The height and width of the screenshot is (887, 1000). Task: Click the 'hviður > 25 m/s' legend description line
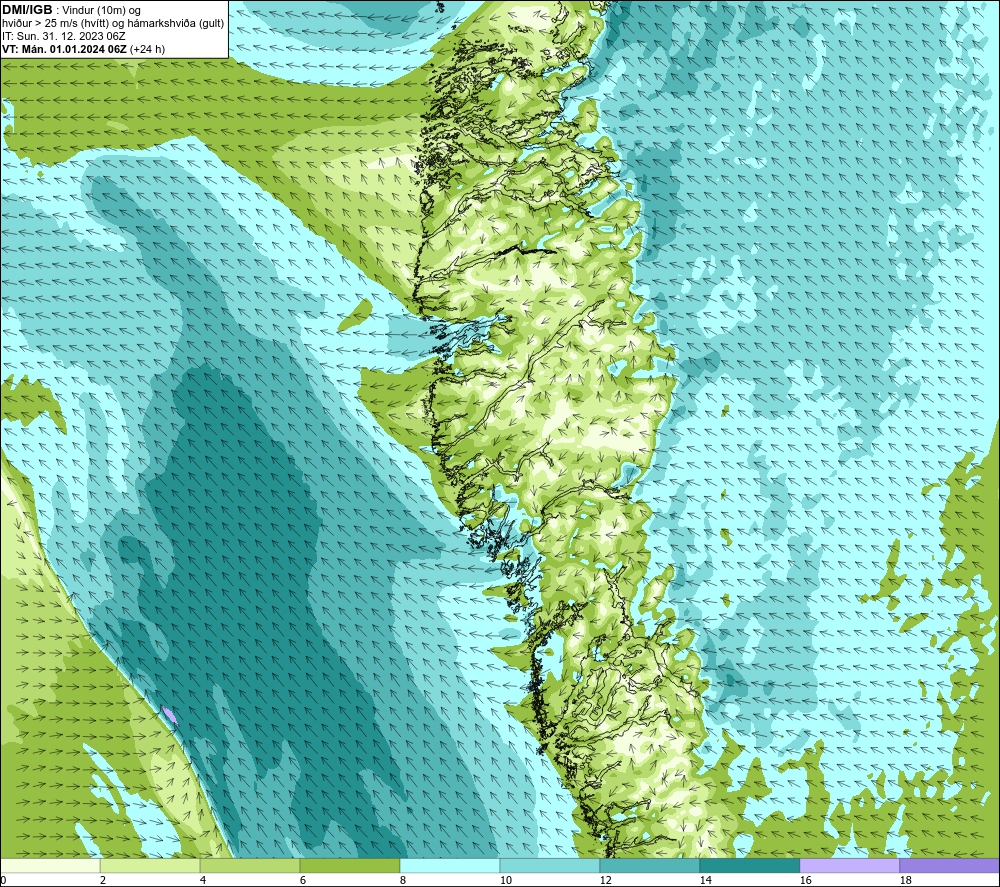113,23
